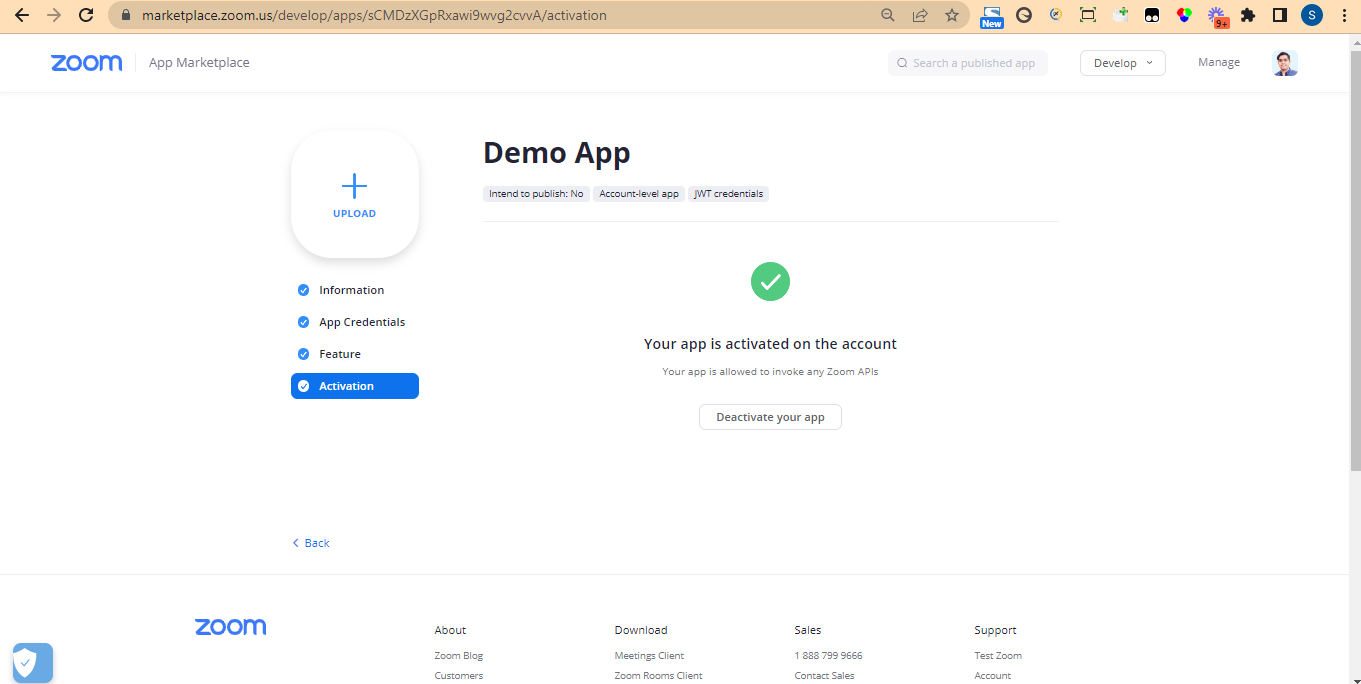Open the zoom magnifier icon in address bar
Viewport: 1361px width, 684px height.
click(x=887, y=15)
